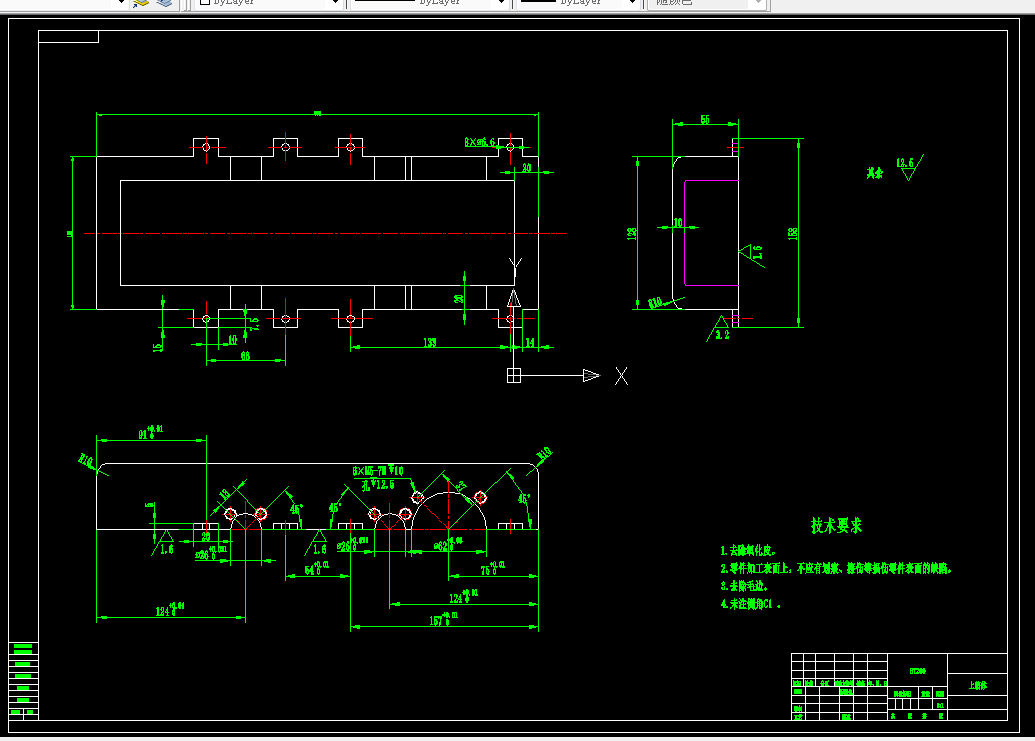
Task: Click the UCS X axis label
Action: [x=621, y=376]
